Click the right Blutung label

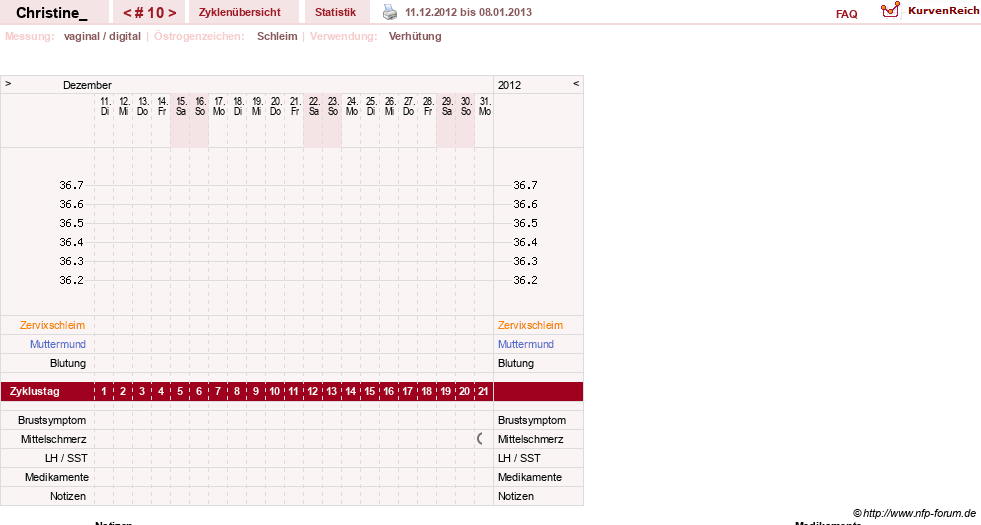coord(516,364)
